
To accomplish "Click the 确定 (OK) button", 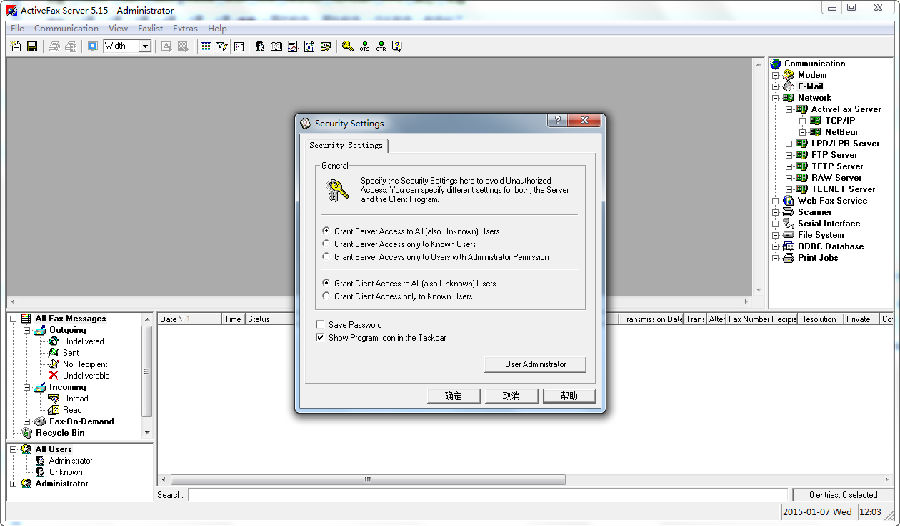I will click(453, 396).
